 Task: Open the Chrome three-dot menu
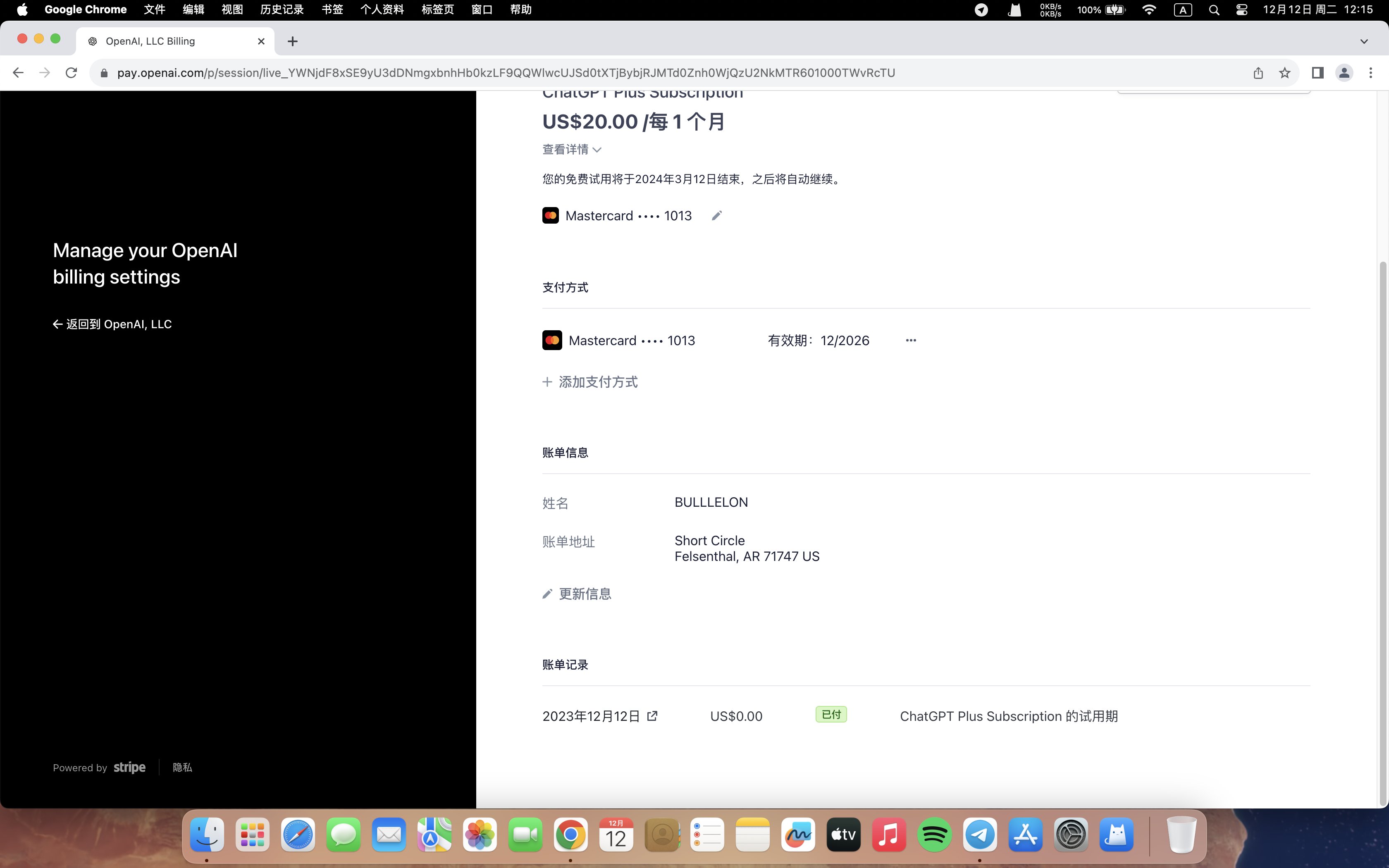pyautogui.click(x=1371, y=73)
